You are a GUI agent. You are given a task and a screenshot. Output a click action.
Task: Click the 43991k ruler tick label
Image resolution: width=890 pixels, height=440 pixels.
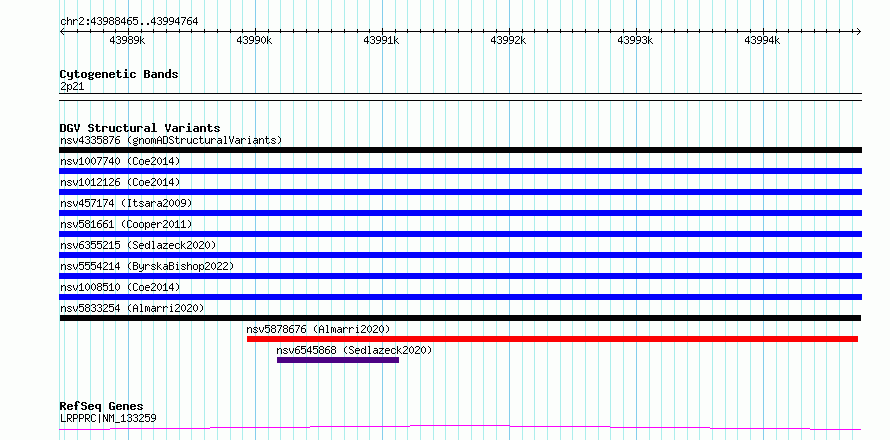coord(382,40)
